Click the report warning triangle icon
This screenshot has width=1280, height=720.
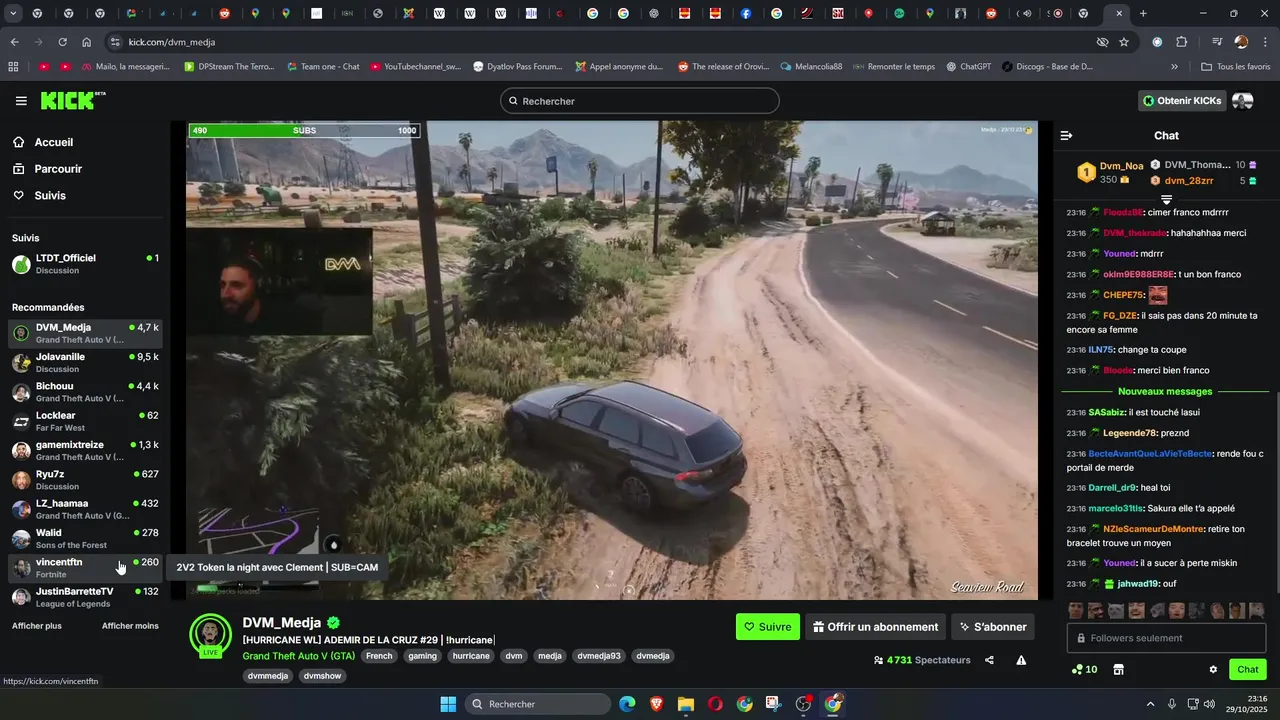(x=1021, y=660)
